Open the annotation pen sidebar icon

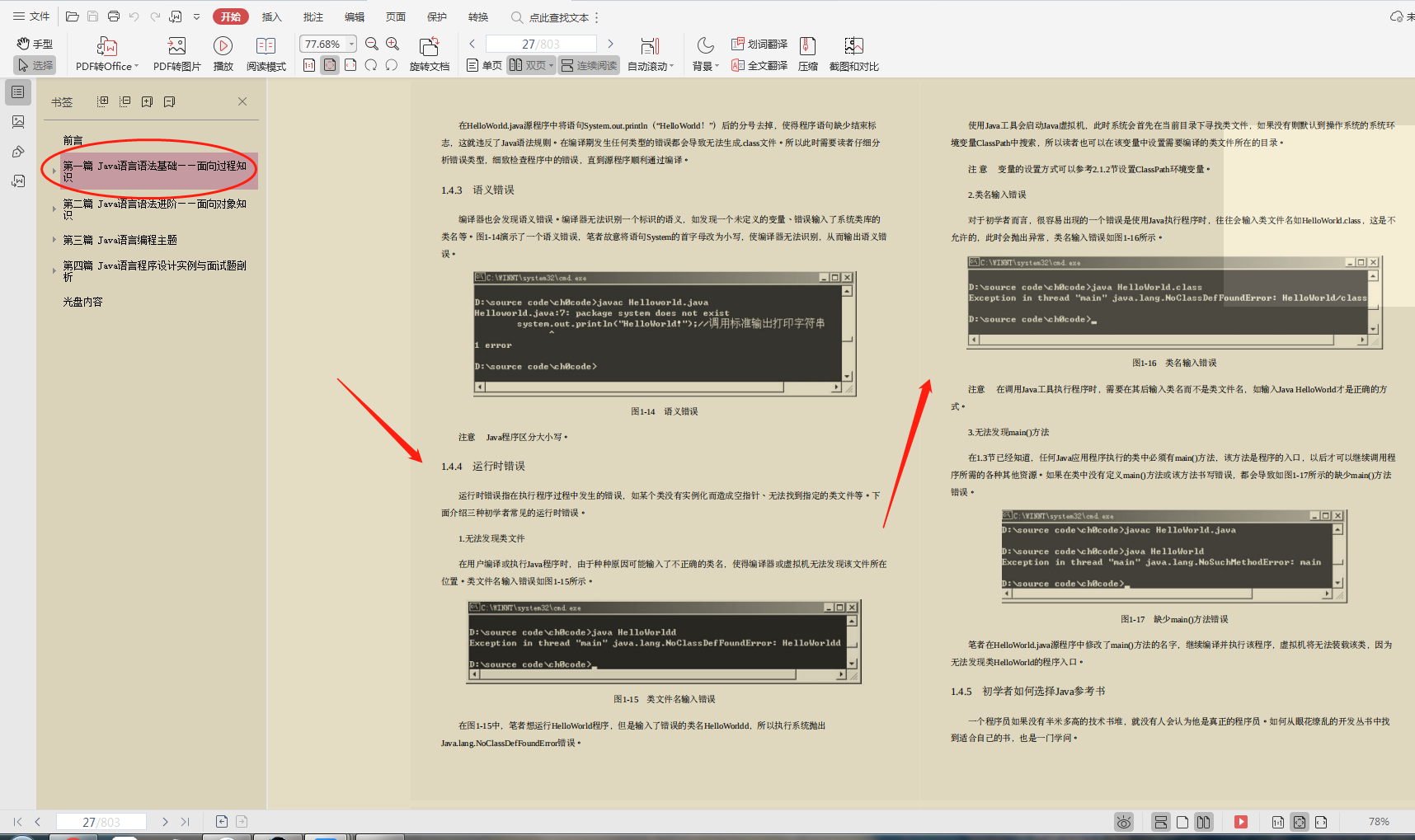[x=18, y=152]
